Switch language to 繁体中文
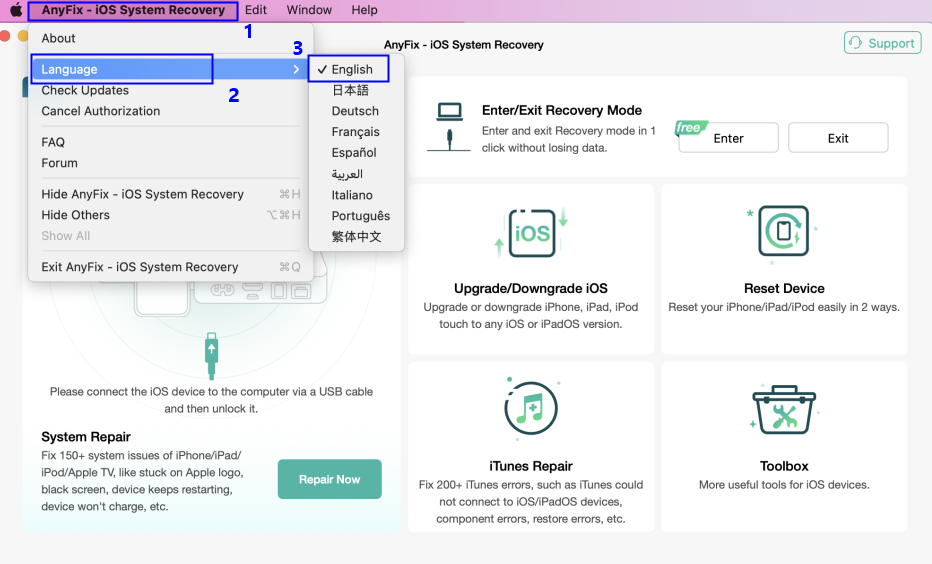This screenshot has width=932, height=564. pos(357,237)
